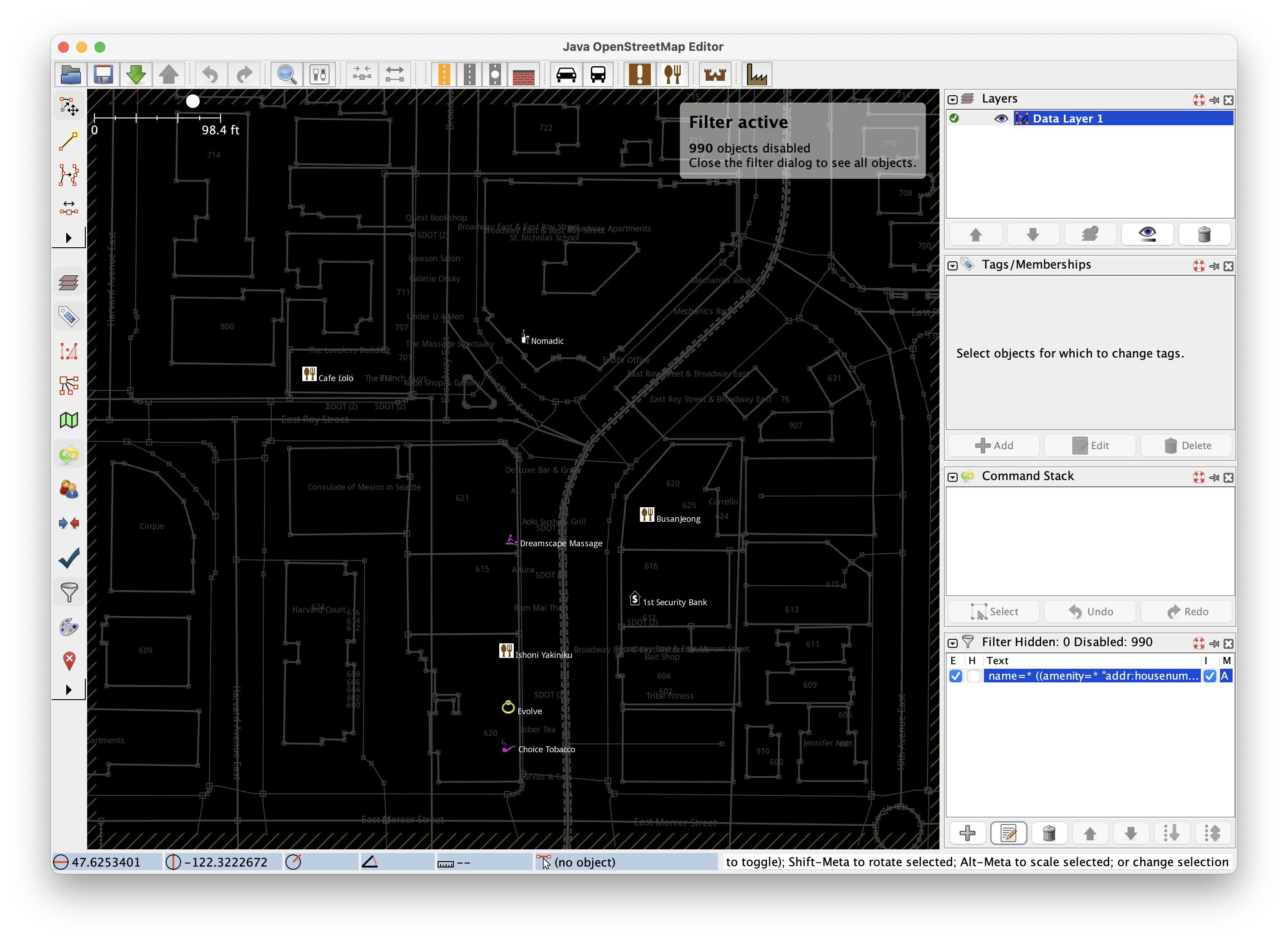Open the Factory land use preset icon
The image size is (1288, 941).
click(x=757, y=74)
